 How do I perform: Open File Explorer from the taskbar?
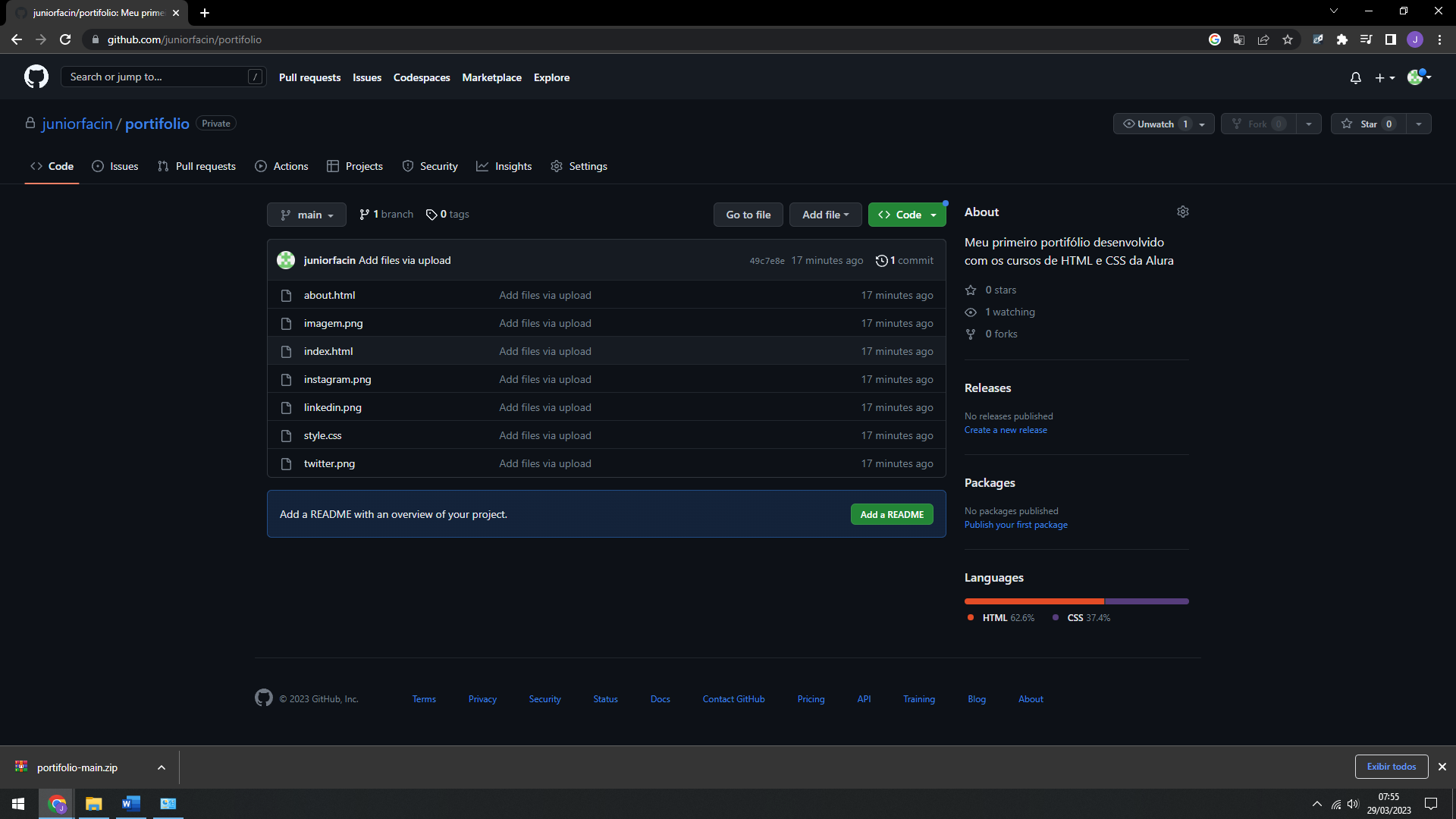[93, 804]
